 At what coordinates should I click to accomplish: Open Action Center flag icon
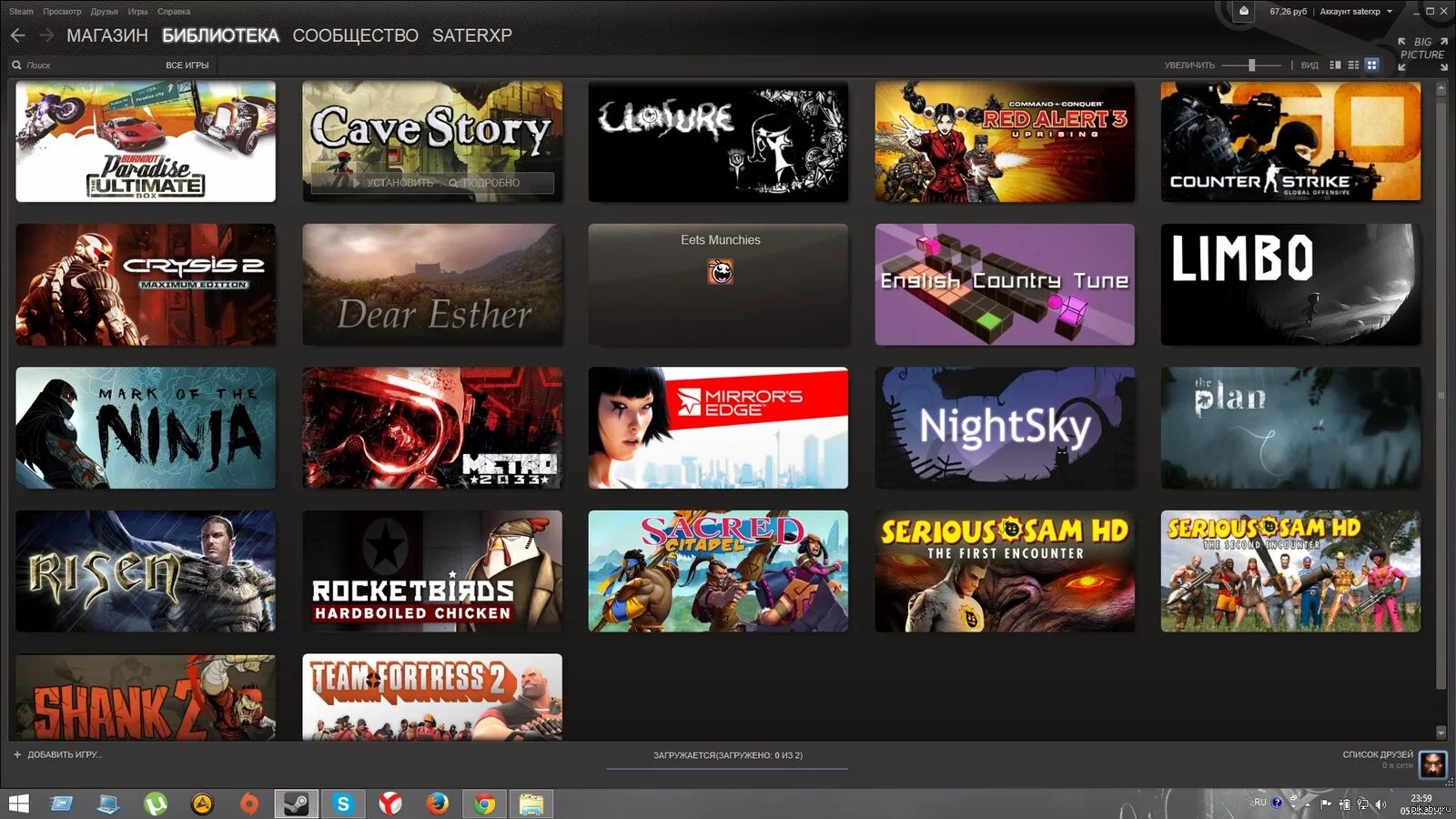coord(1326,804)
